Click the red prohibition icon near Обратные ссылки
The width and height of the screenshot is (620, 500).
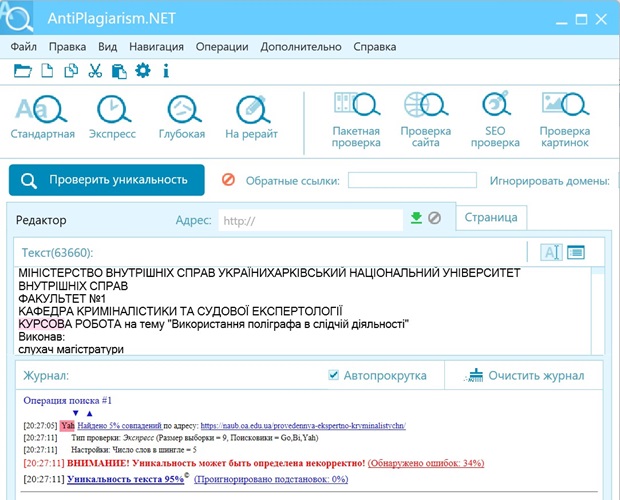(228, 180)
